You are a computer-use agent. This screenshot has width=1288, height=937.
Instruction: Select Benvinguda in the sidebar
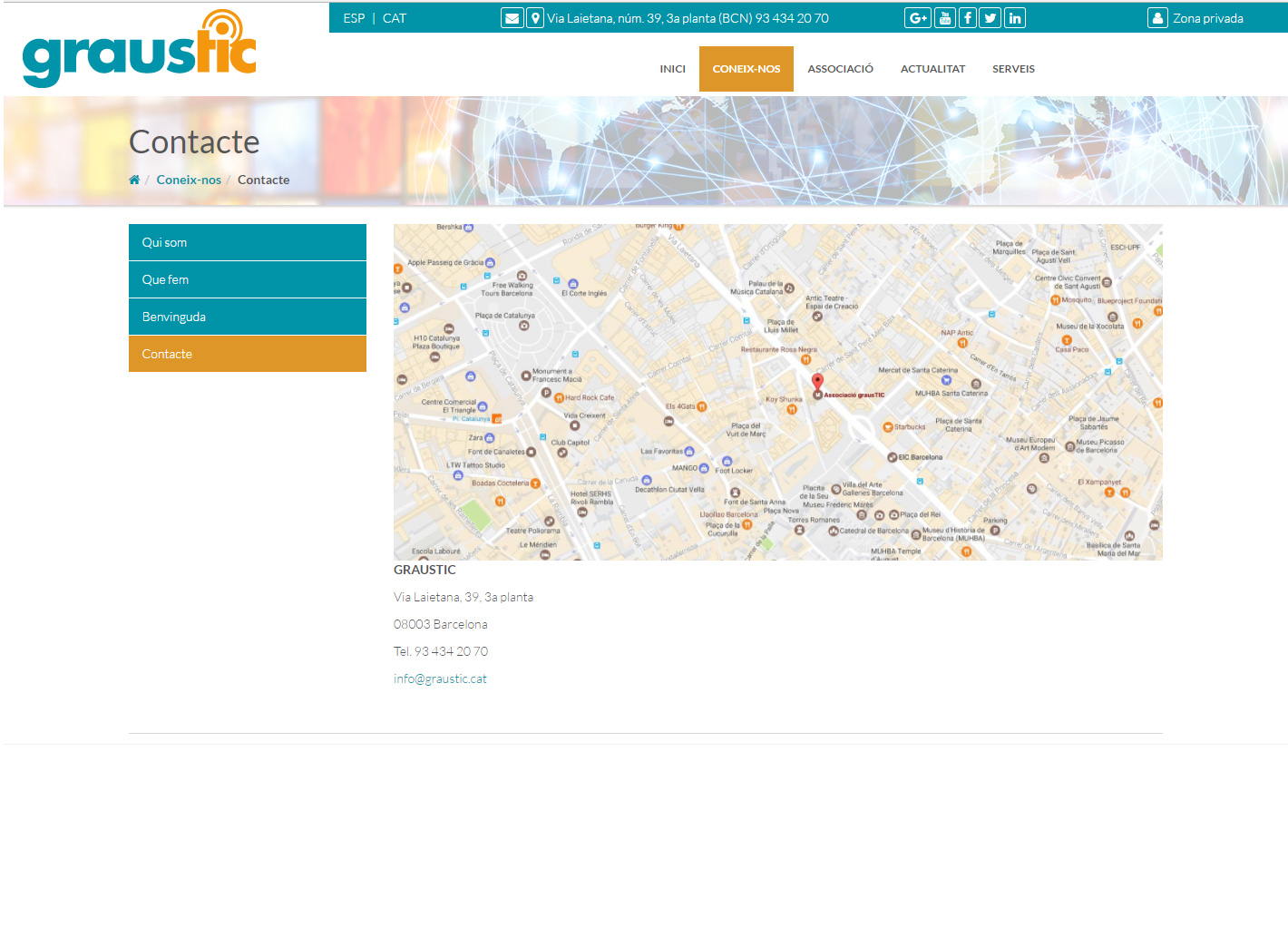point(247,317)
